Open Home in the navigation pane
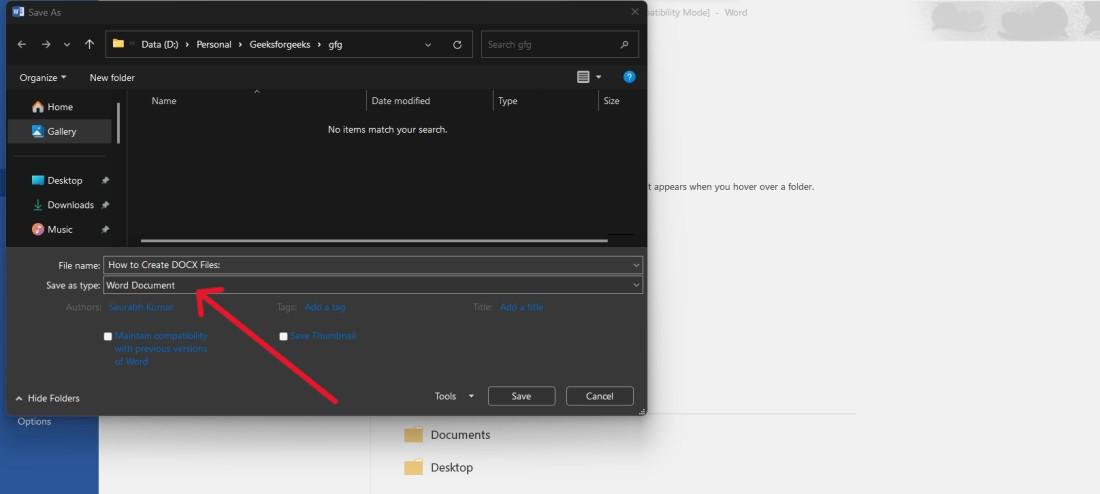The width and height of the screenshot is (1100, 494). coord(60,107)
